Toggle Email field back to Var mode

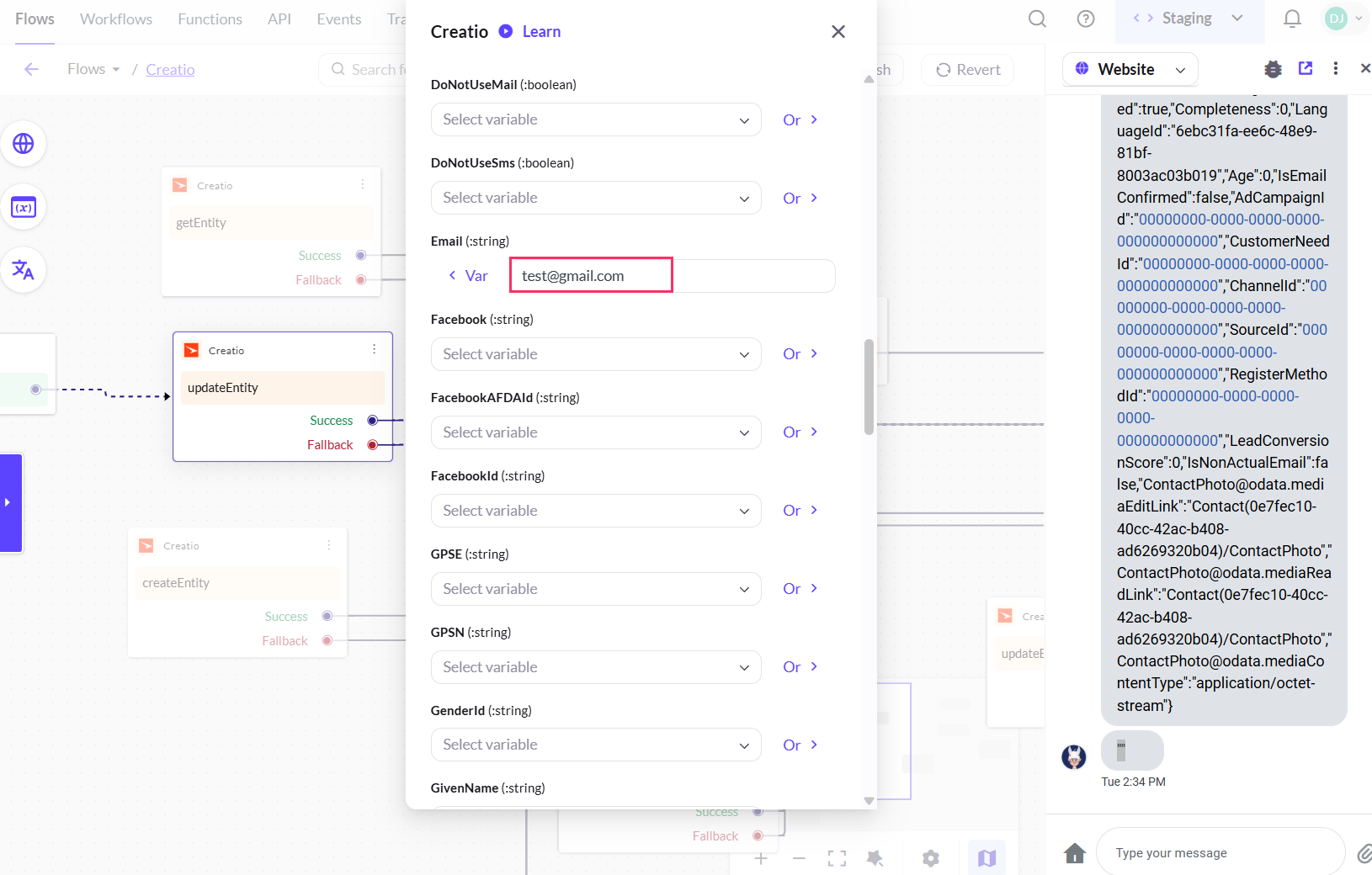tap(468, 276)
